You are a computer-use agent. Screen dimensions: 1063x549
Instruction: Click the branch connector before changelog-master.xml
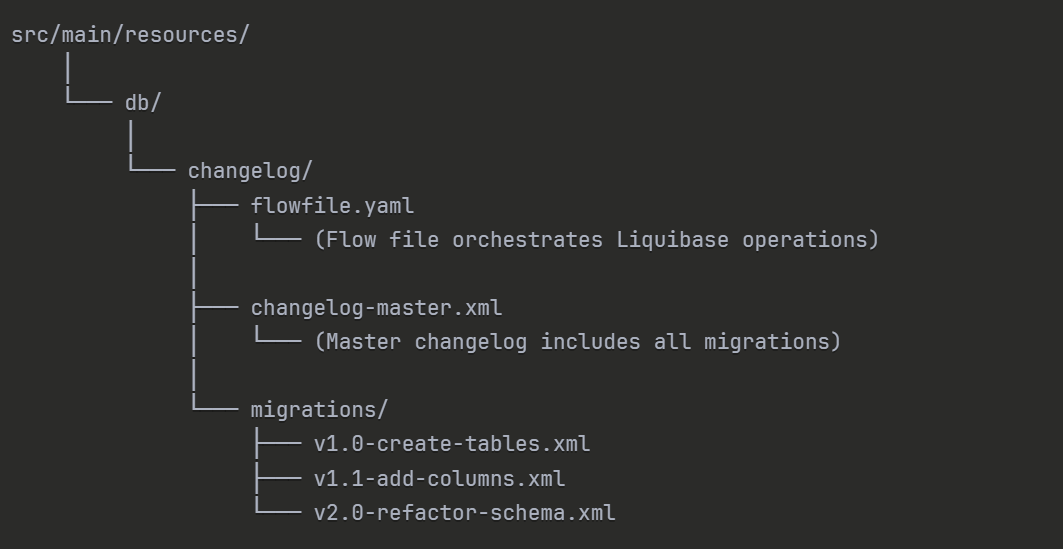(x=214, y=308)
